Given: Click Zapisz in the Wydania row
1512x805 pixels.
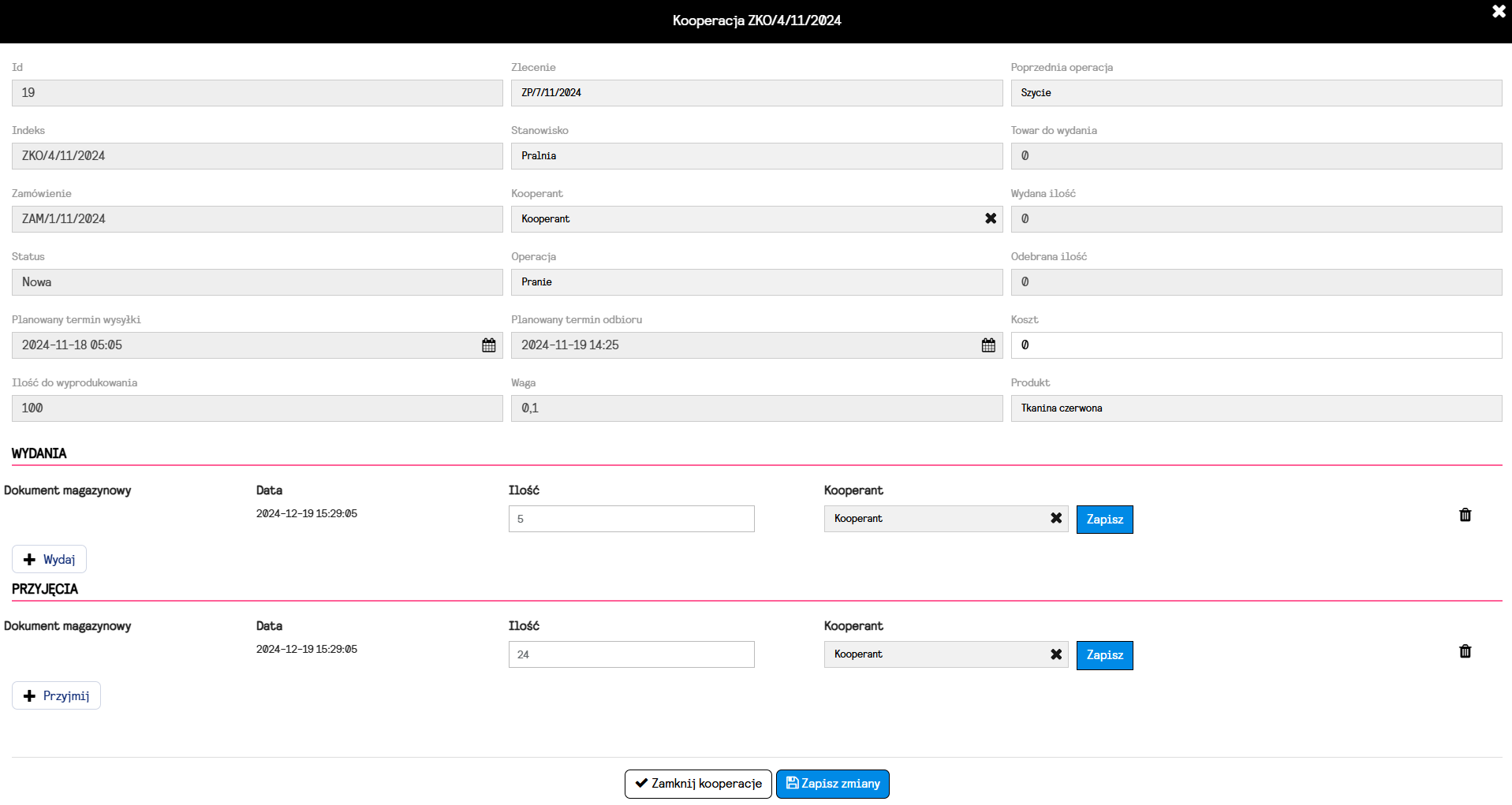Looking at the screenshot, I should click(x=1104, y=520).
